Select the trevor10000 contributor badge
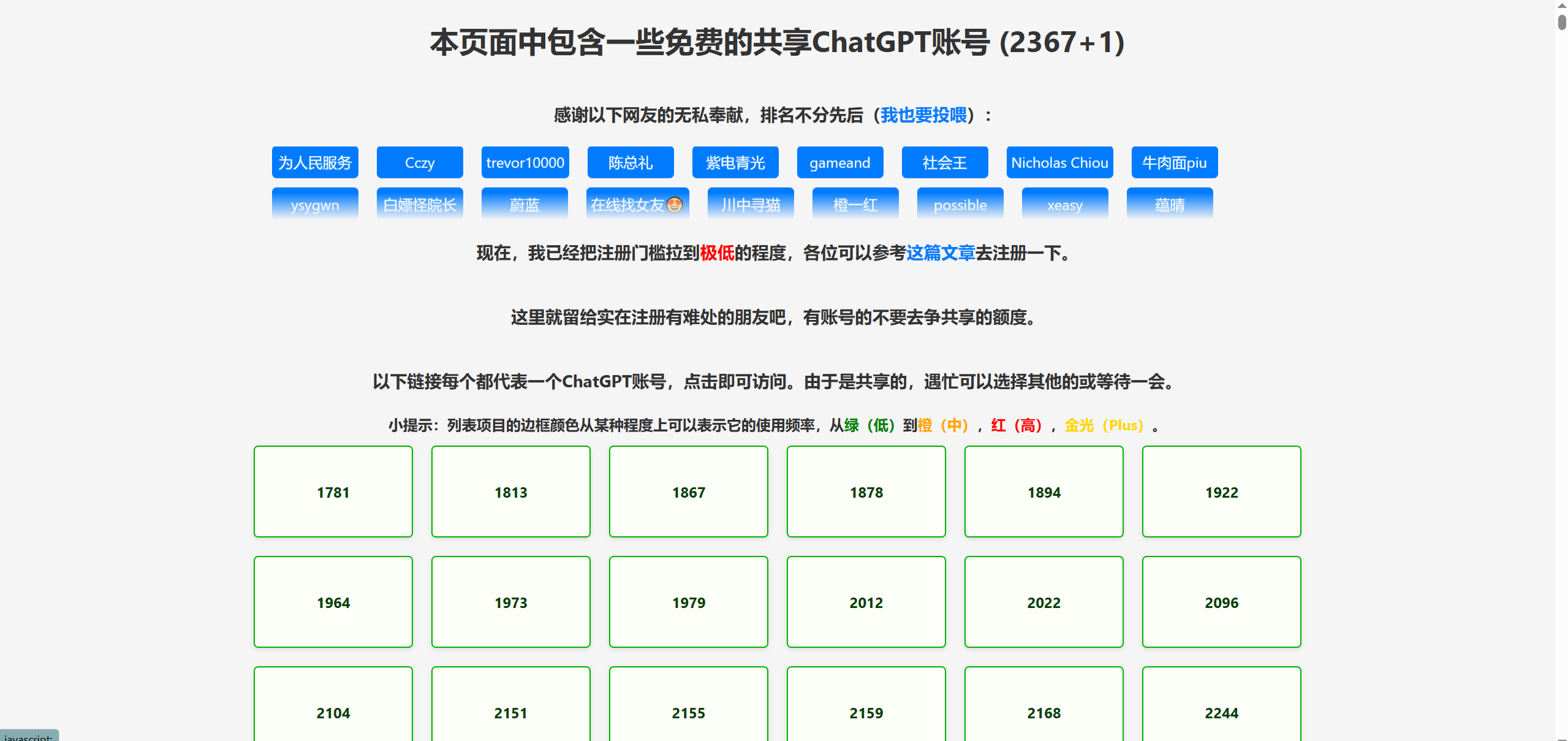The image size is (1568, 741). (x=525, y=162)
